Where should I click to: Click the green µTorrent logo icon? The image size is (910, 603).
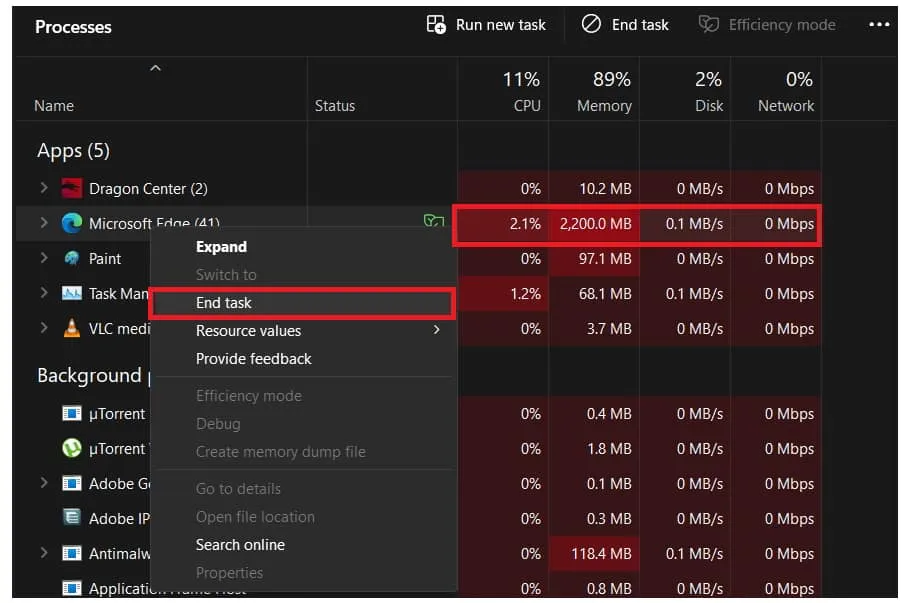pyautogui.click(x=72, y=448)
